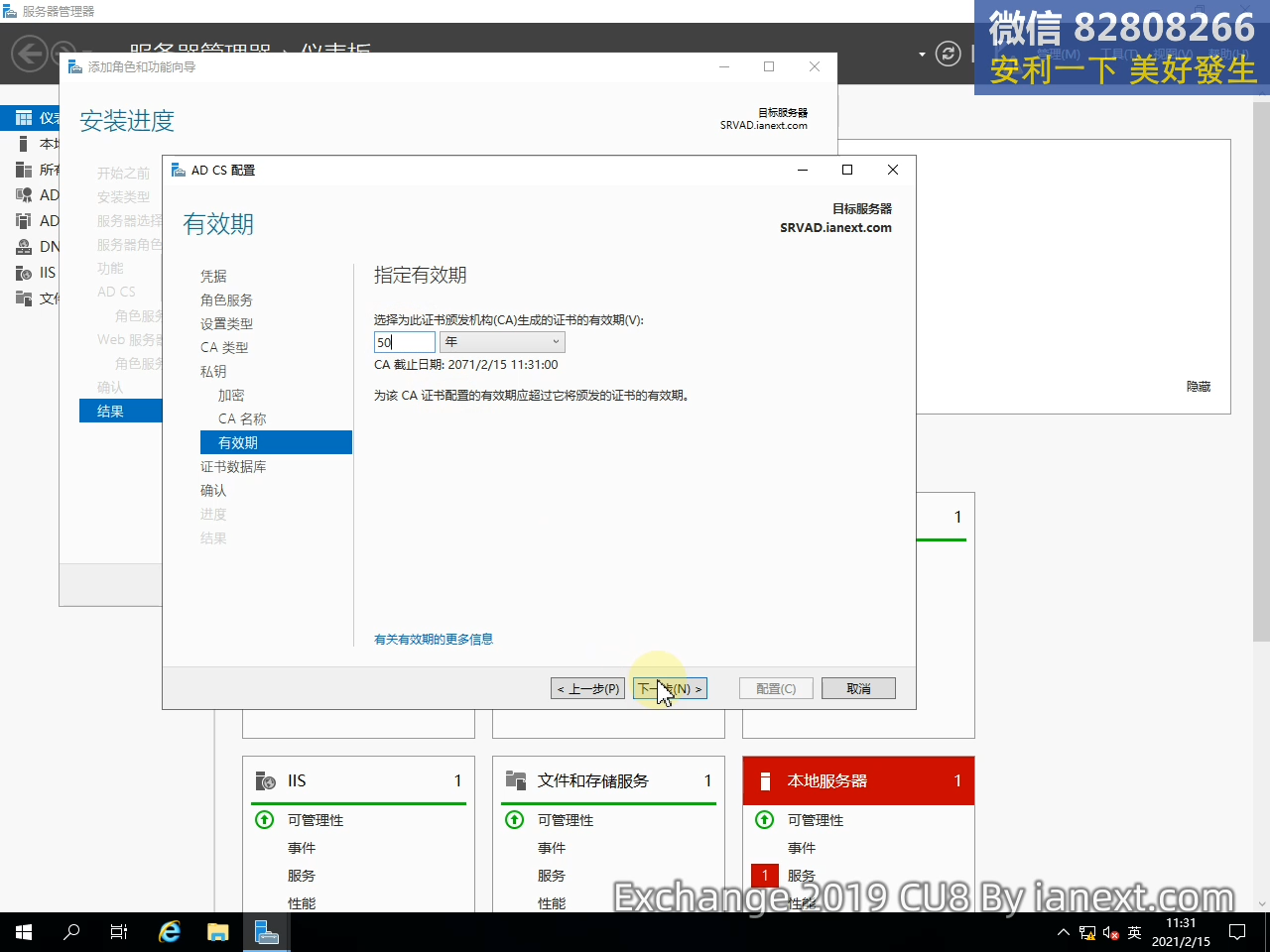Click the 文件和存储服务 tile icon
Image resolution: width=1270 pixels, height=952 pixels.
[515, 780]
